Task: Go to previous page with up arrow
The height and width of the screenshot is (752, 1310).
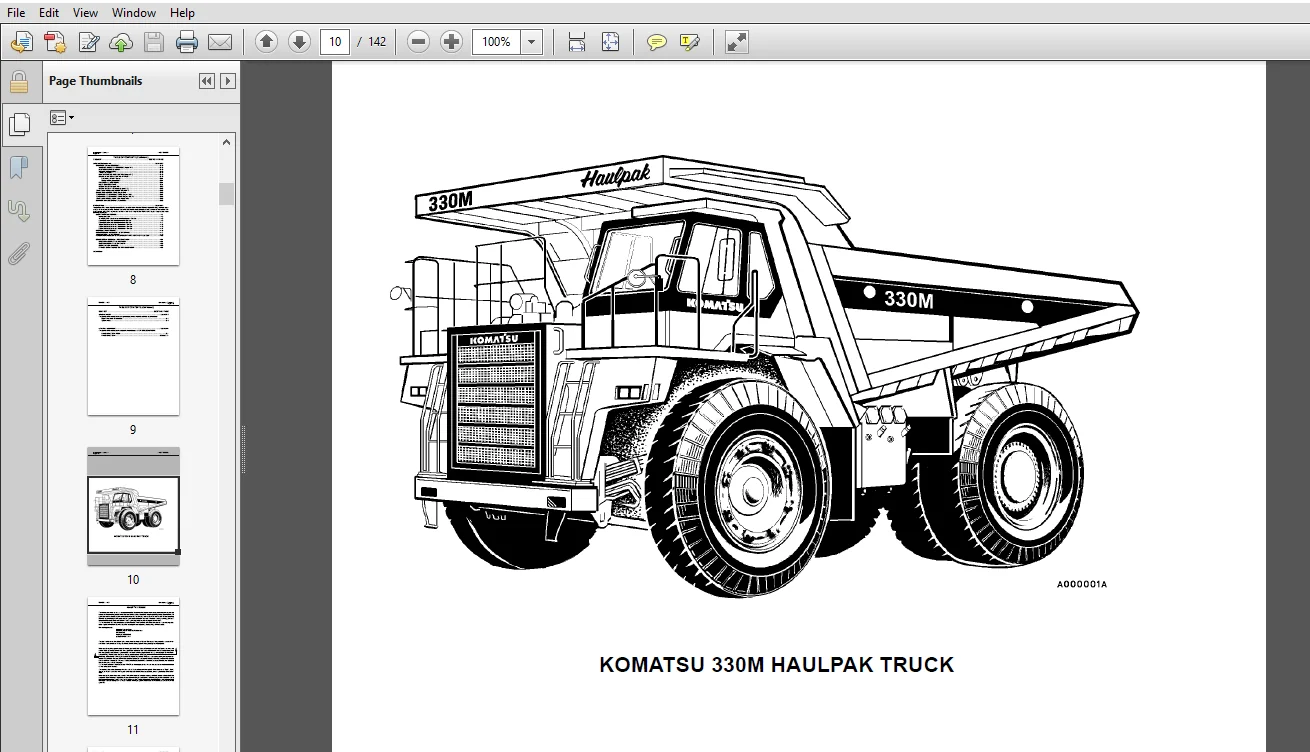Action: coord(266,42)
